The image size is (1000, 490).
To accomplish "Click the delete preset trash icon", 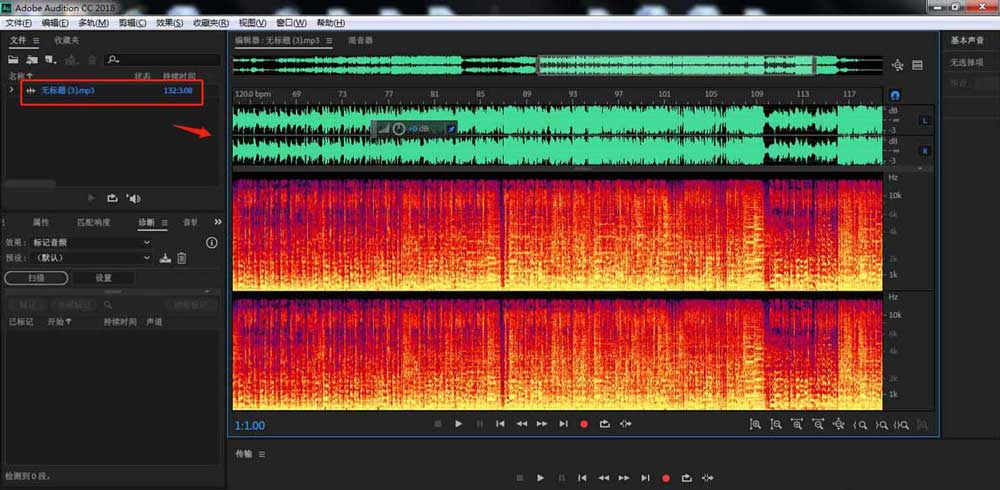I will [182, 258].
